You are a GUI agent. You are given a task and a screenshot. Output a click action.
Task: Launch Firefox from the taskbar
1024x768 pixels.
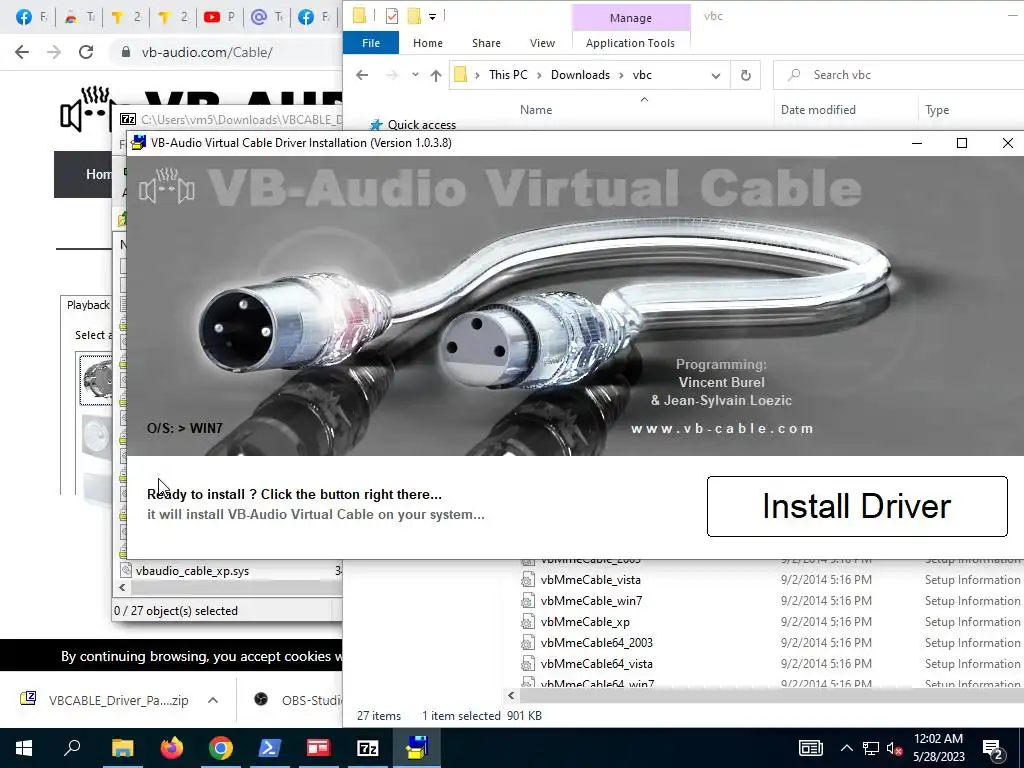click(x=172, y=748)
